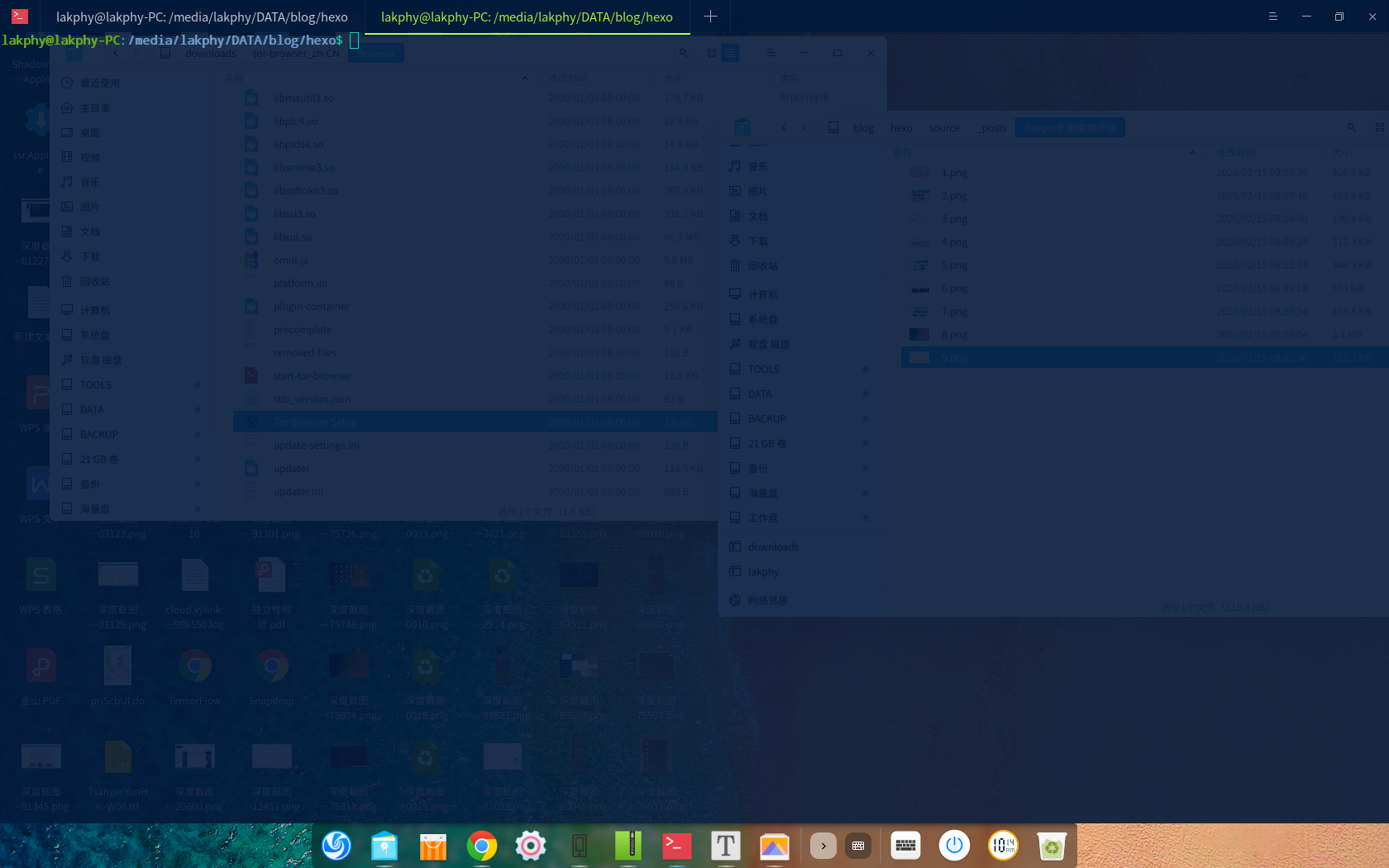
Task: Launch the image viewer from the dock
Action: 775,846
